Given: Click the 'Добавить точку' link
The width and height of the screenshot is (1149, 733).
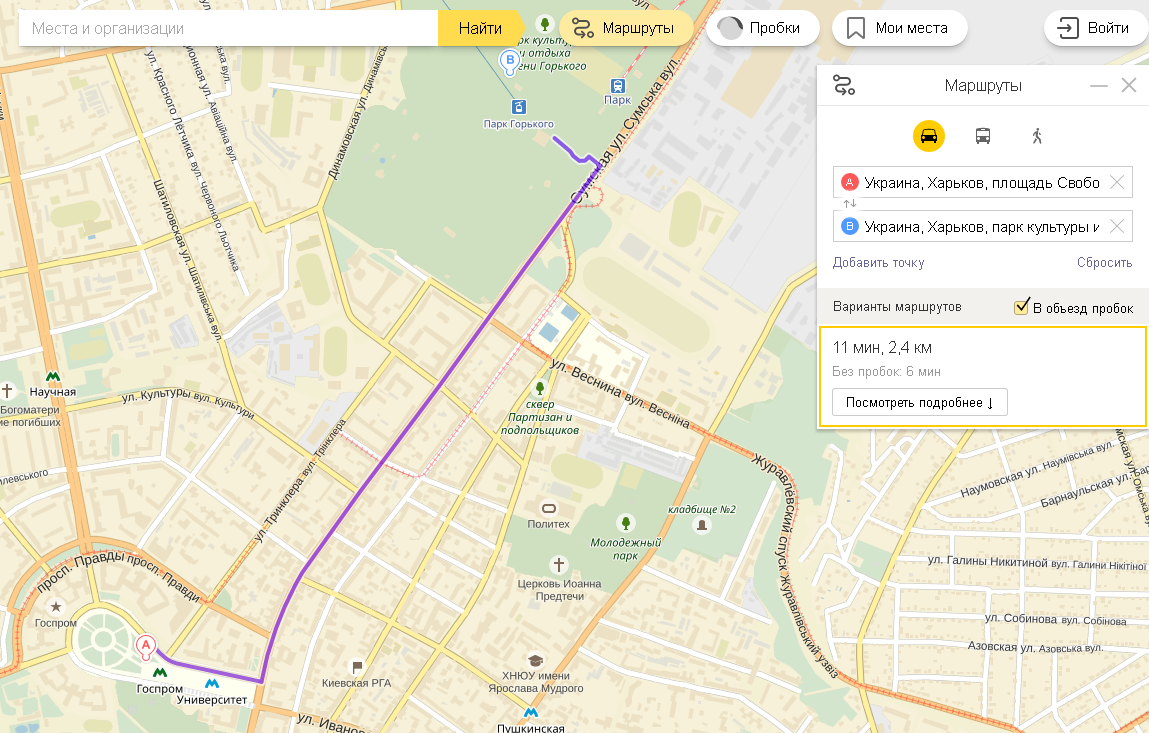Looking at the screenshot, I should pyautogui.click(x=878, y=262).
